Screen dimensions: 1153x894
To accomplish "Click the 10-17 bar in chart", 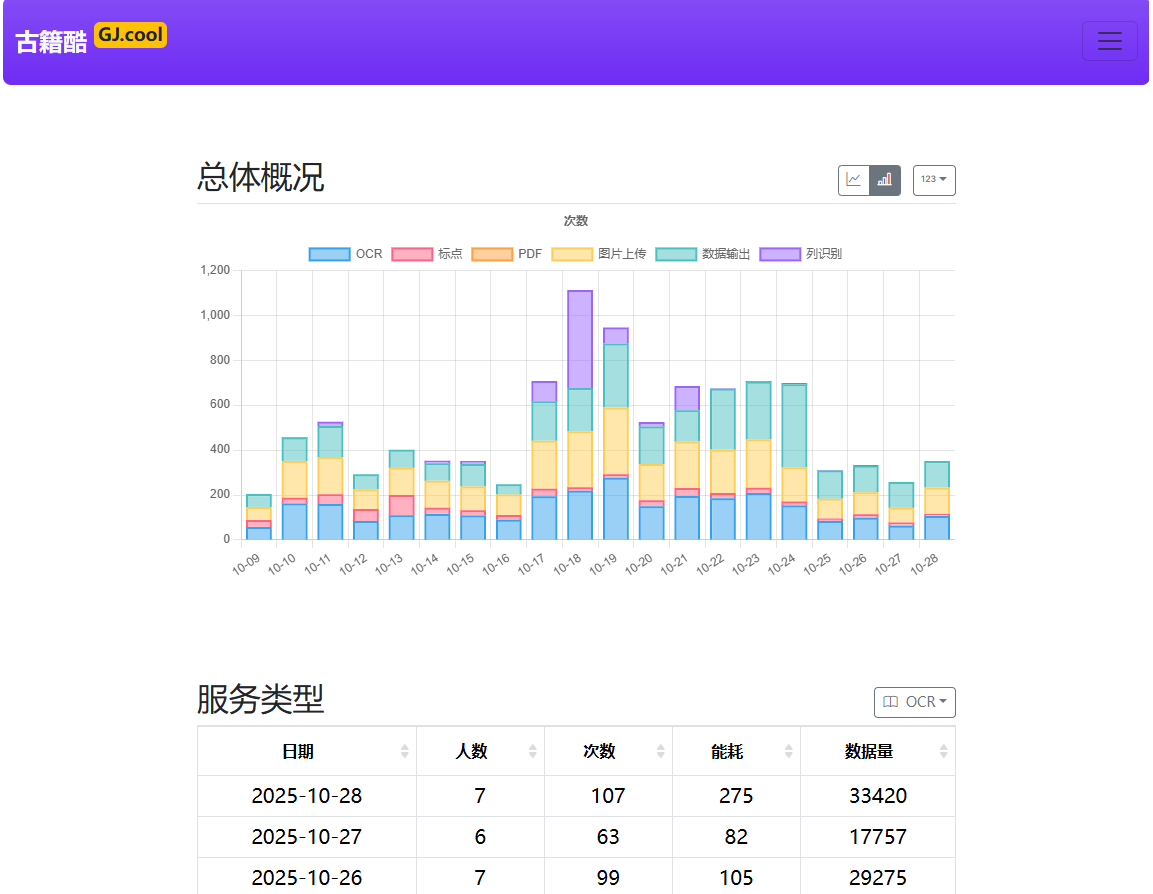I will pos(544,461).
